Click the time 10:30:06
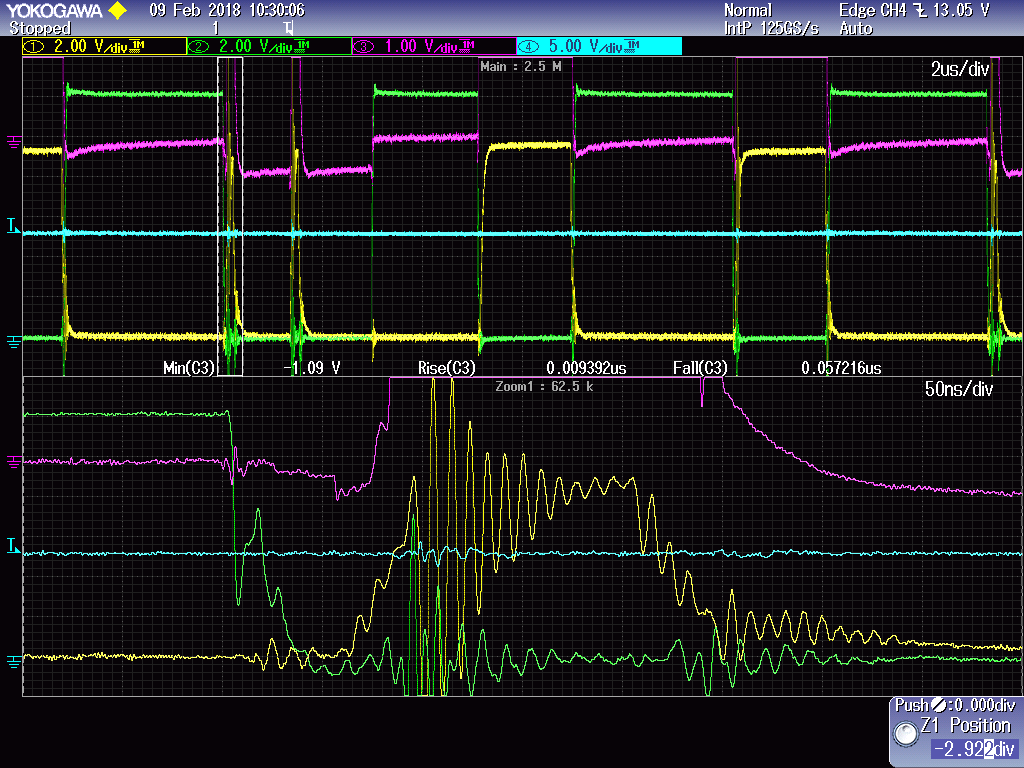Screen dimensions: 1024x768 point(277,10)
